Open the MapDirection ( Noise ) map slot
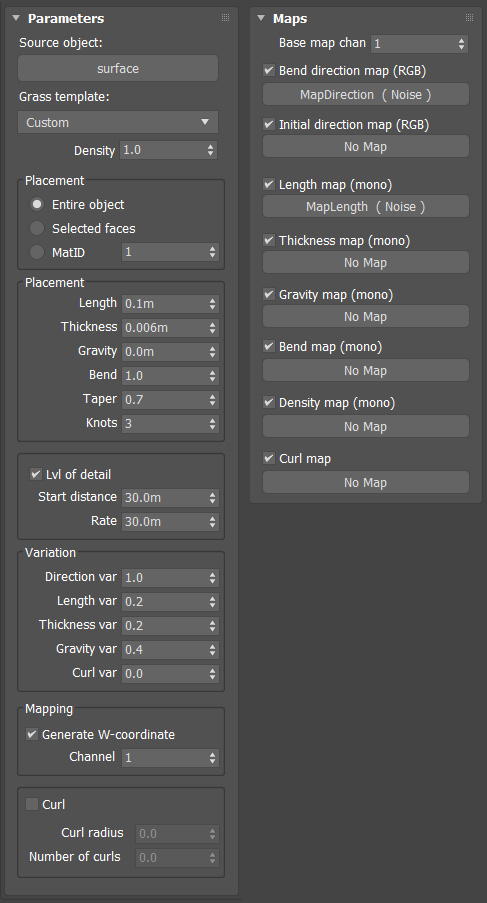 point(366,94)
